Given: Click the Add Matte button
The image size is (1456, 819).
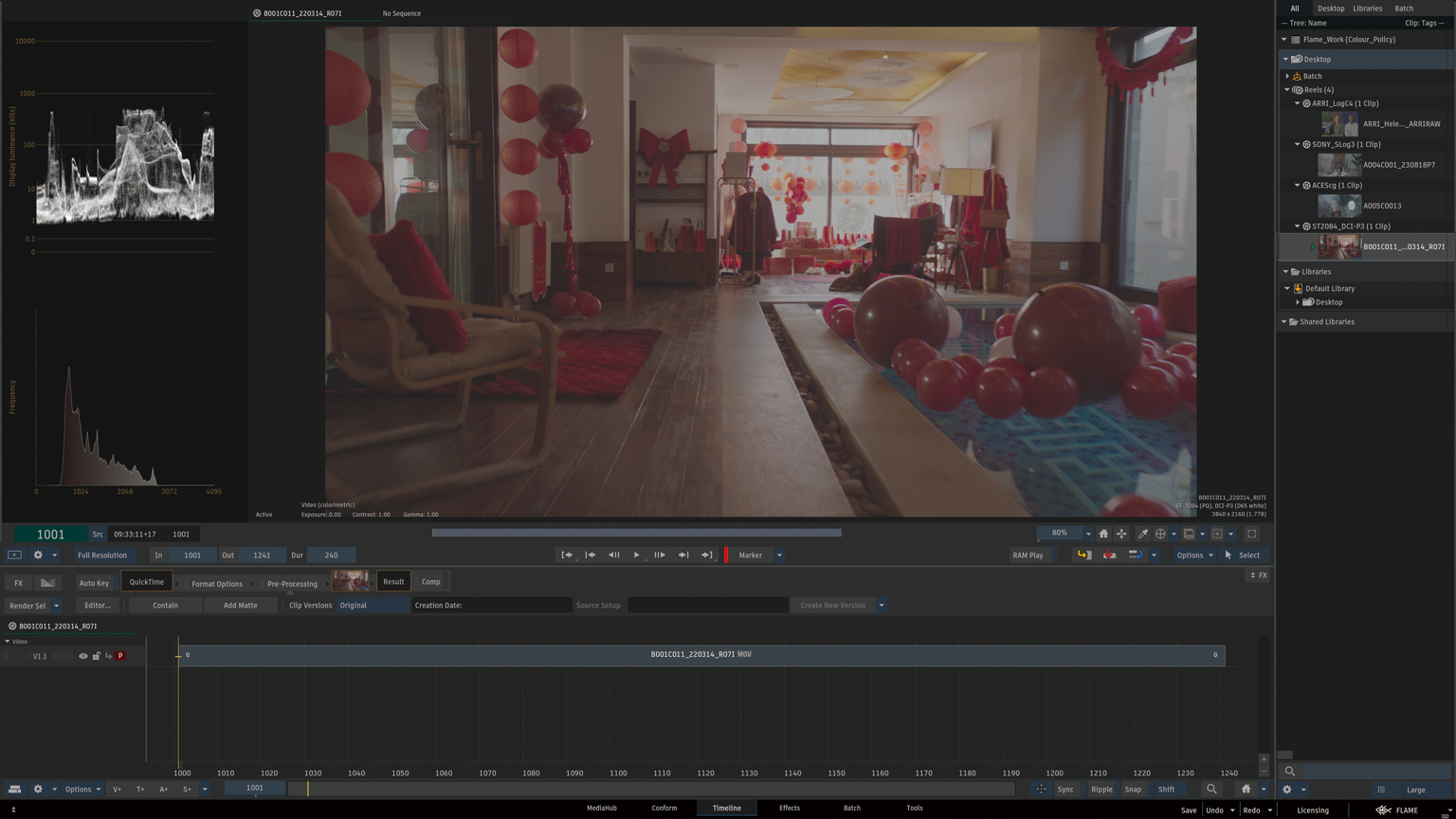Looking at the screenshot, I should point(241,605).
